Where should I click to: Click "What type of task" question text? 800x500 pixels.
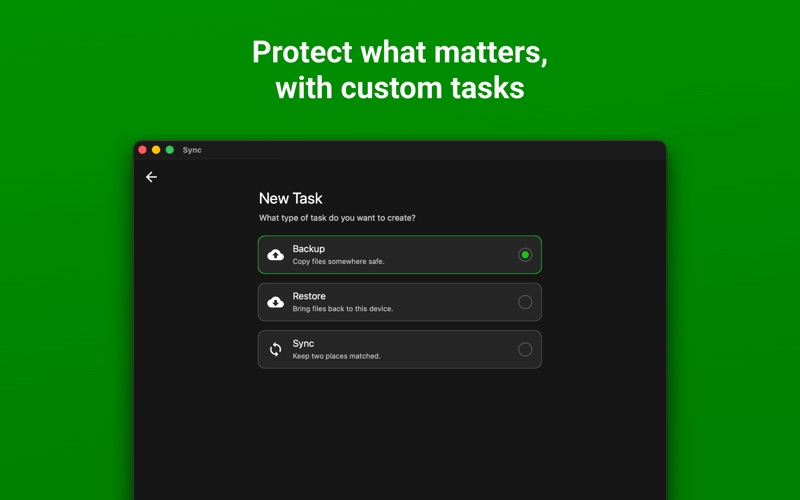[337, 218]
